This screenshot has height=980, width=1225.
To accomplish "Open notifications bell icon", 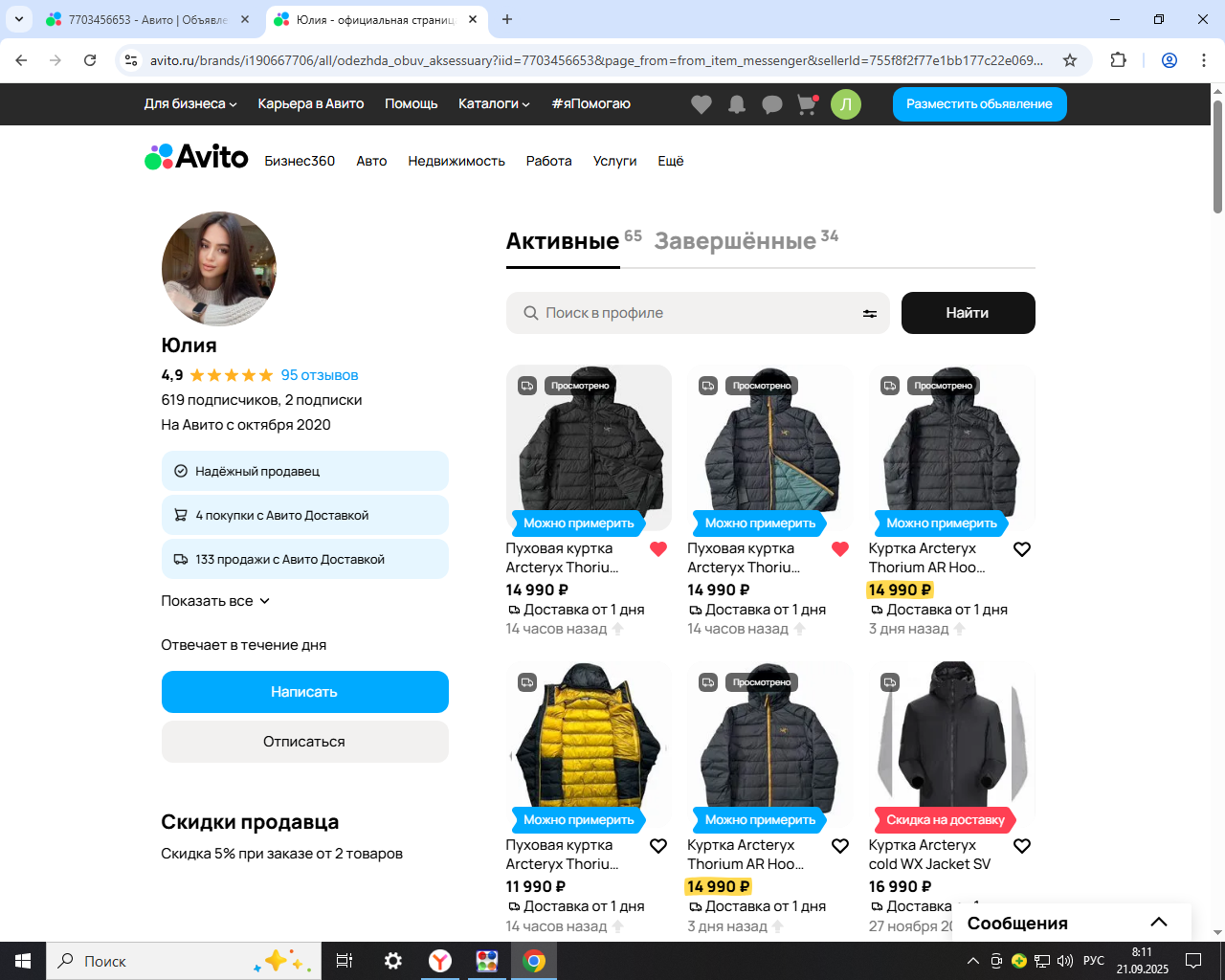I will point(737,104).
